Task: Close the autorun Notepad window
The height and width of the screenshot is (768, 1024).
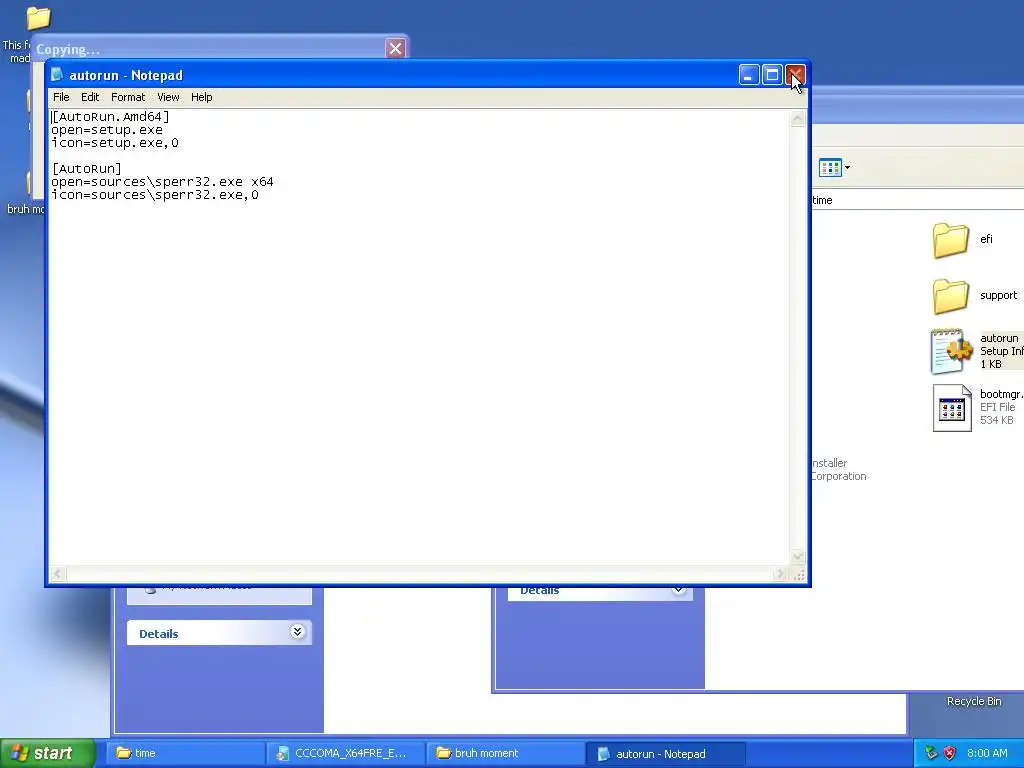Action: pos(795,75)
